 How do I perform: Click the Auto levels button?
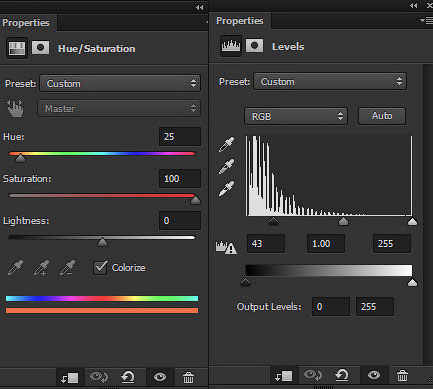click(x=382, y=116)
